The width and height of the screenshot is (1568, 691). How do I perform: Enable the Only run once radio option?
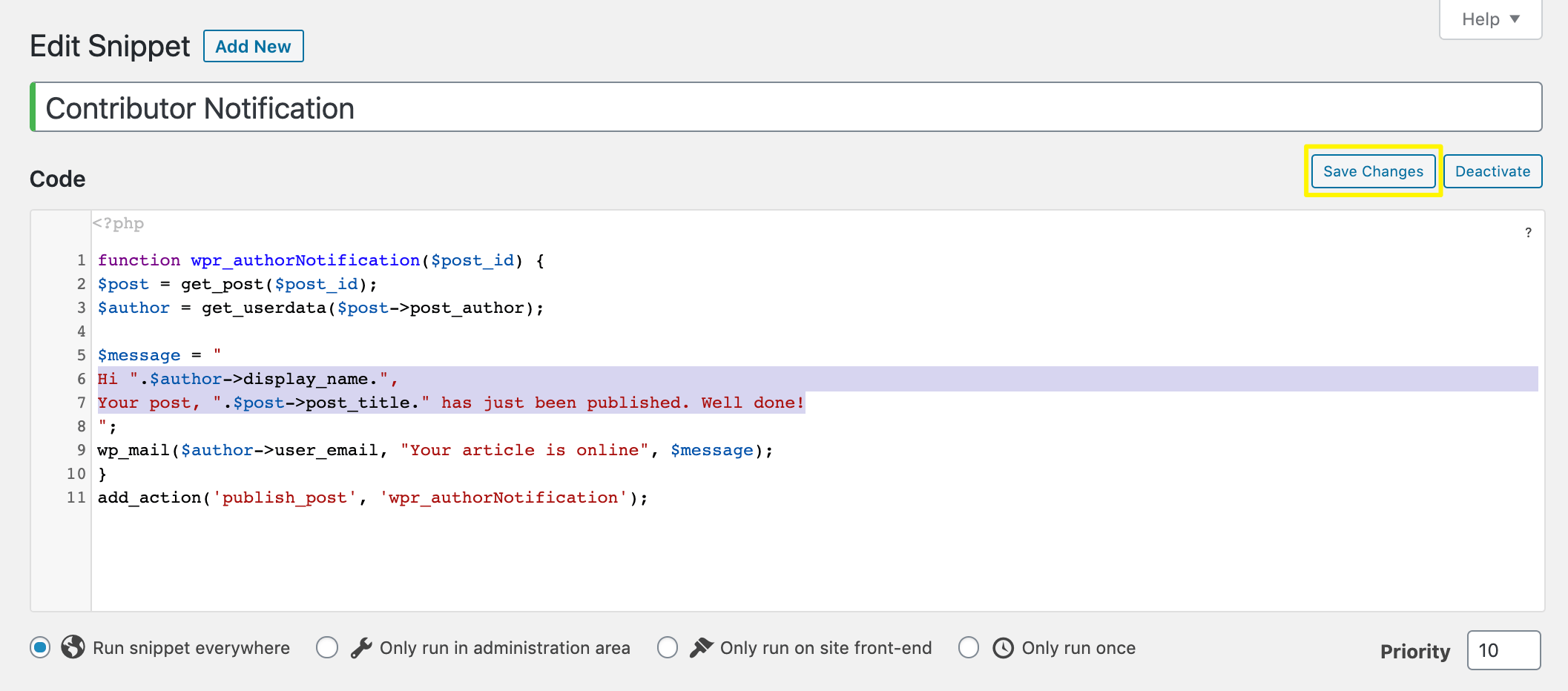pos(969,647)
